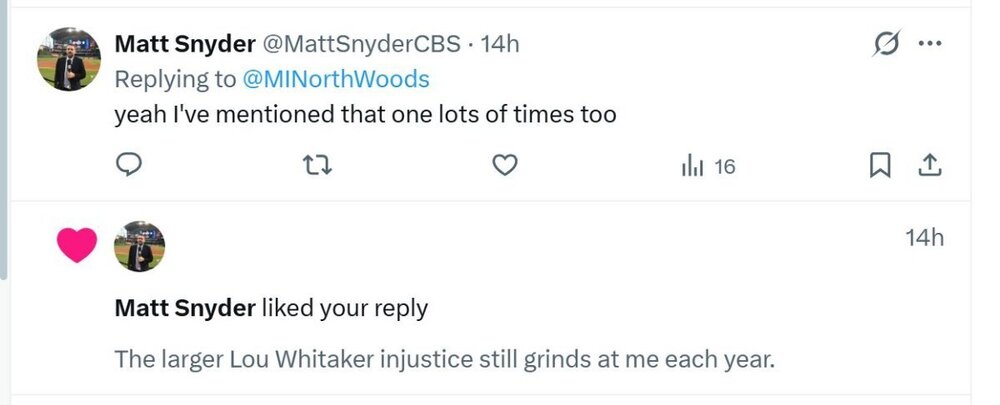Open Matt Snyder's name in tweet header

(x=185, y=44)
